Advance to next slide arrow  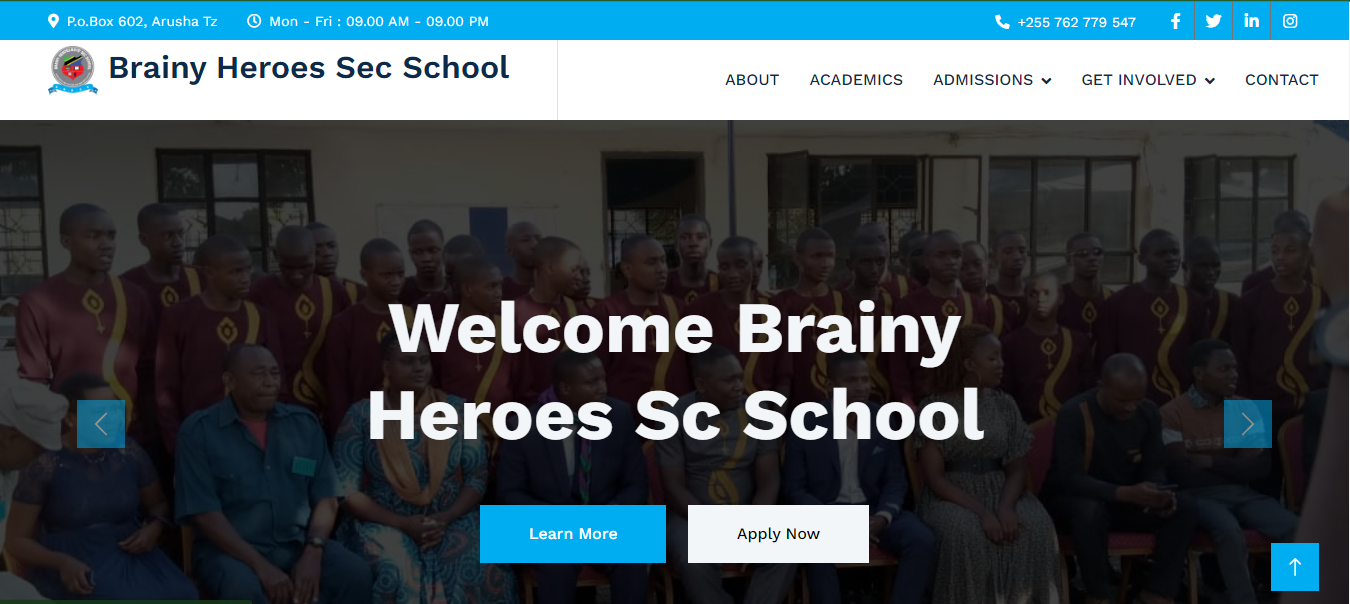(x=1248, y=424)
